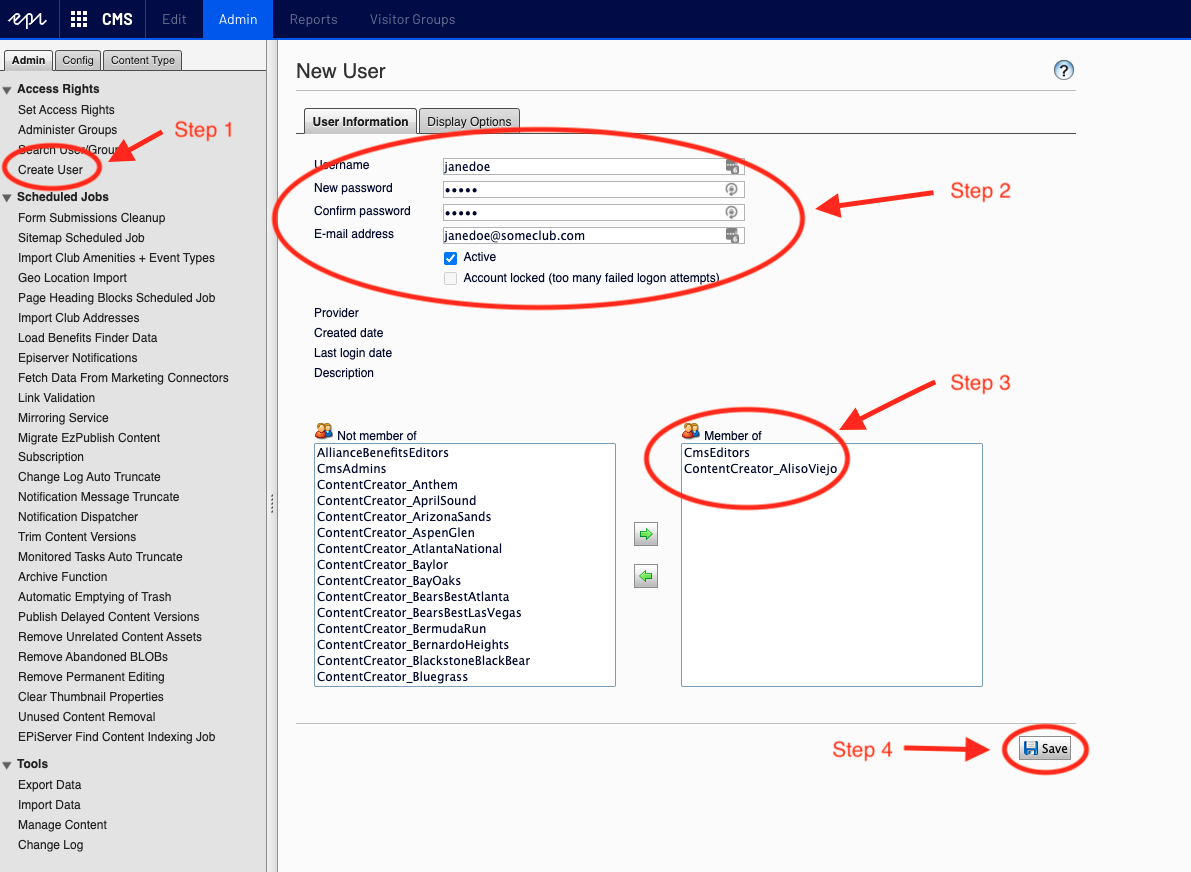
Task: Switch to the Edit top menu
Action: click(174, 19)
